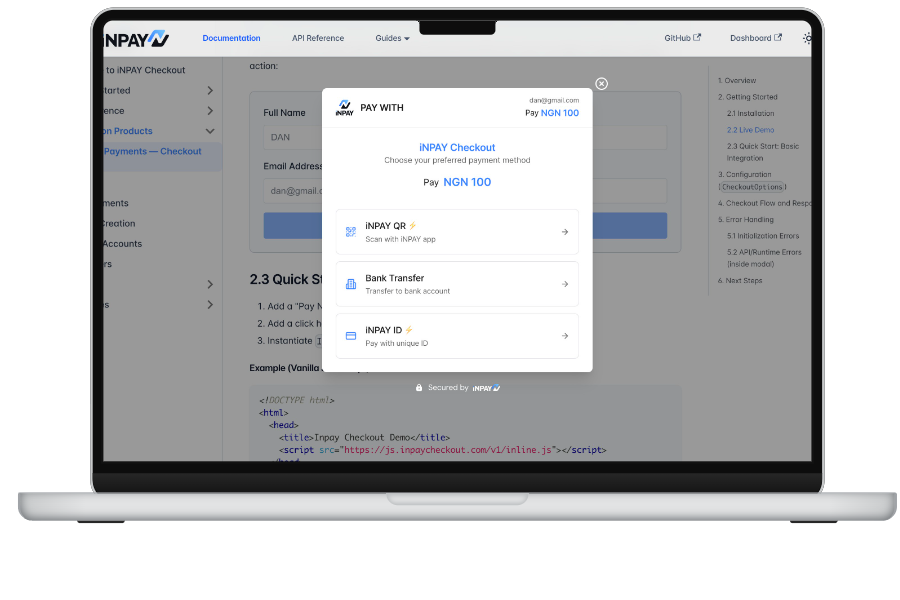Open the Dashboard external link
The width and height of the screenshot is (900, 600).
756,38
